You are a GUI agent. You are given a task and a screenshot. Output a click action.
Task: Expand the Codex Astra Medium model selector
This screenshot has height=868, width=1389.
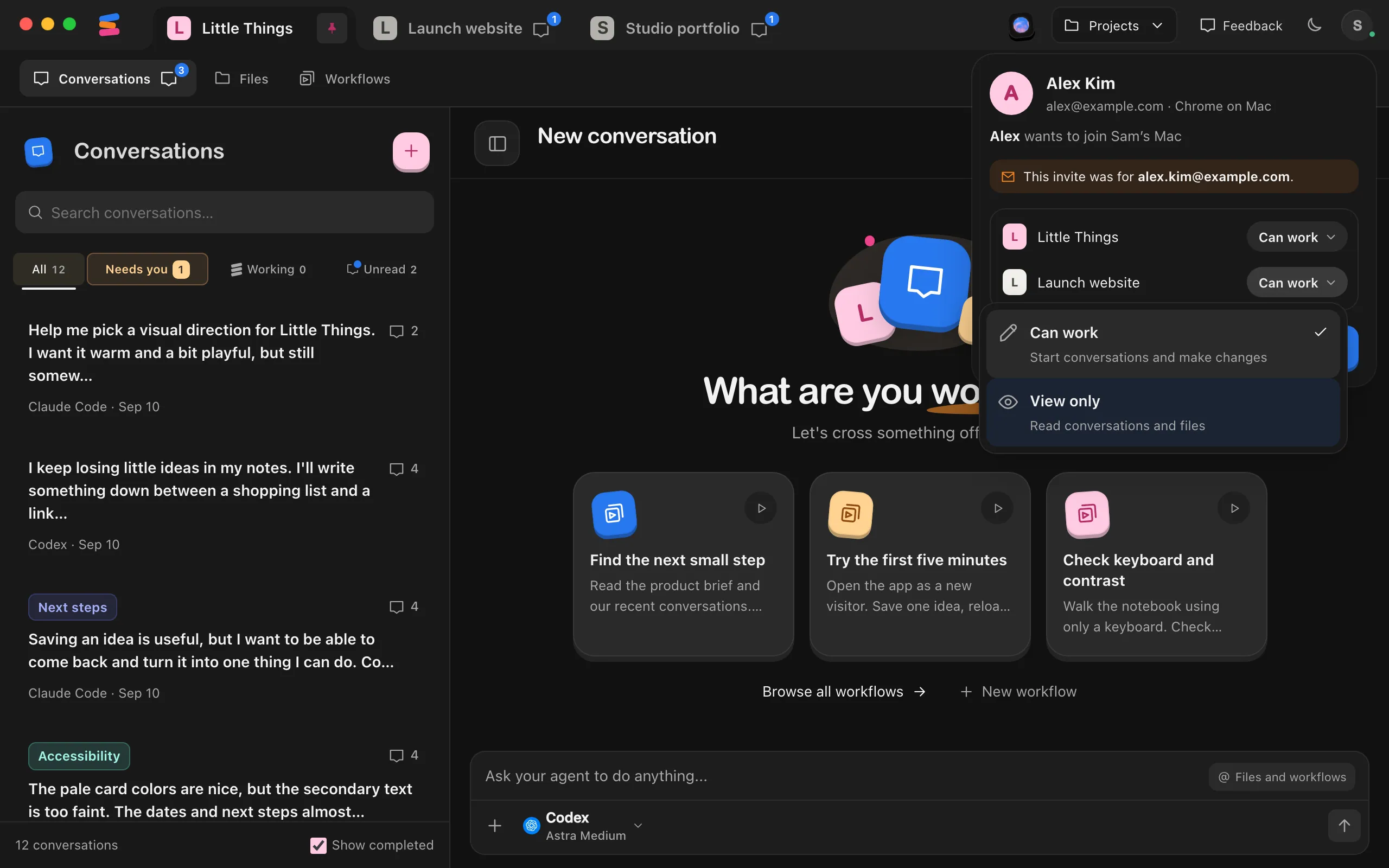tap(582, 826)
